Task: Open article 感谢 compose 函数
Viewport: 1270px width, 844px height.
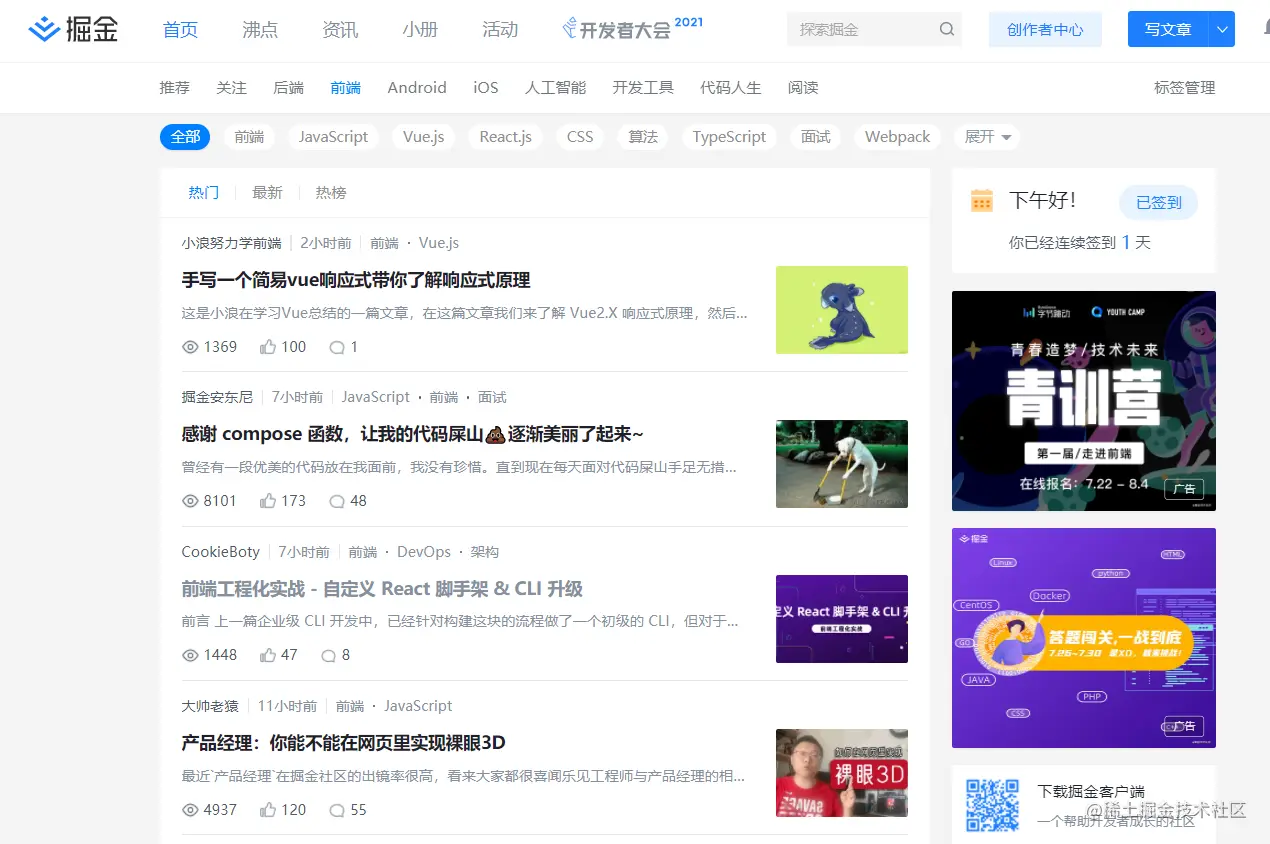Action: (x=412, y=434)
